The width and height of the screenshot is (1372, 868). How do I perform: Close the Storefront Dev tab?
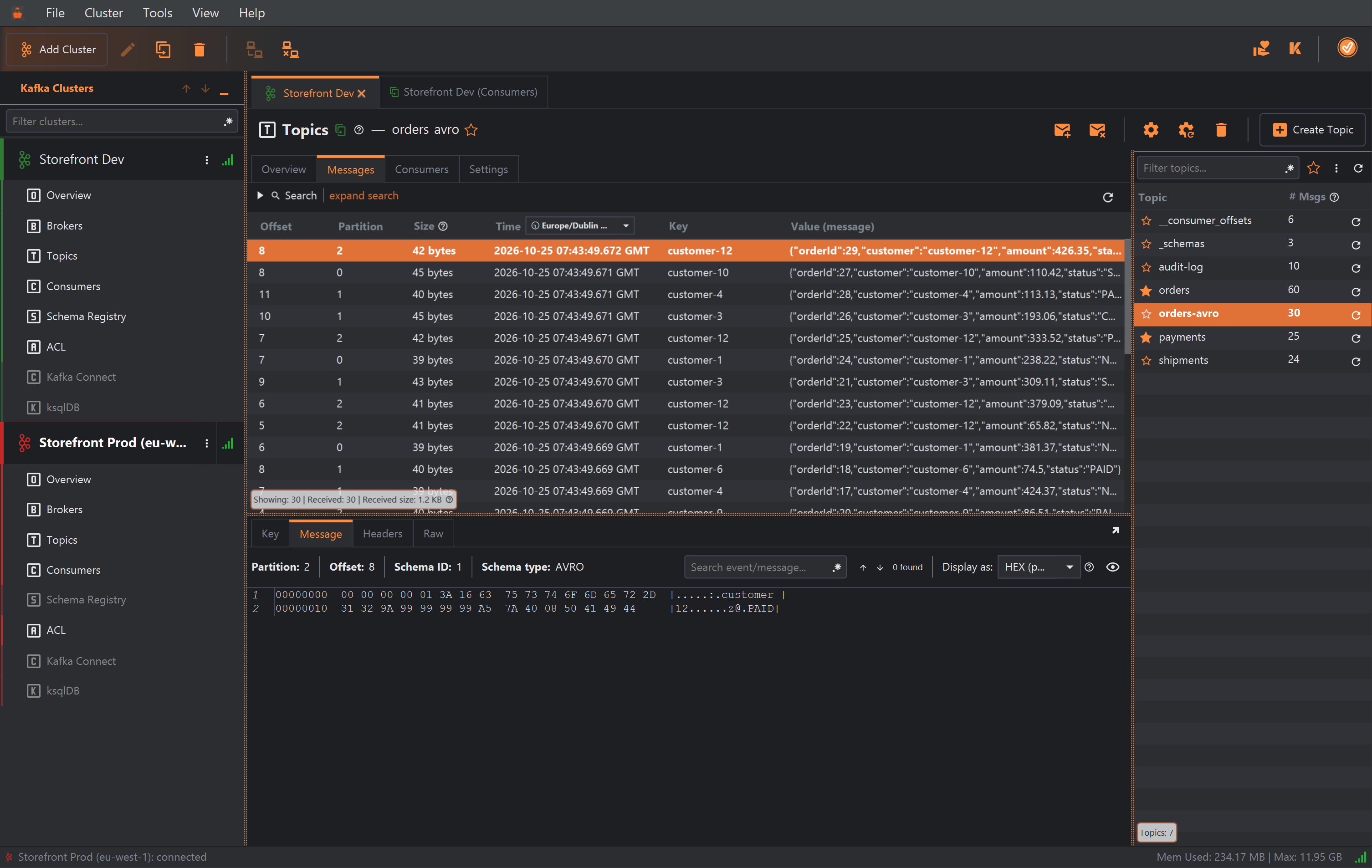click(x=361, y=93)
